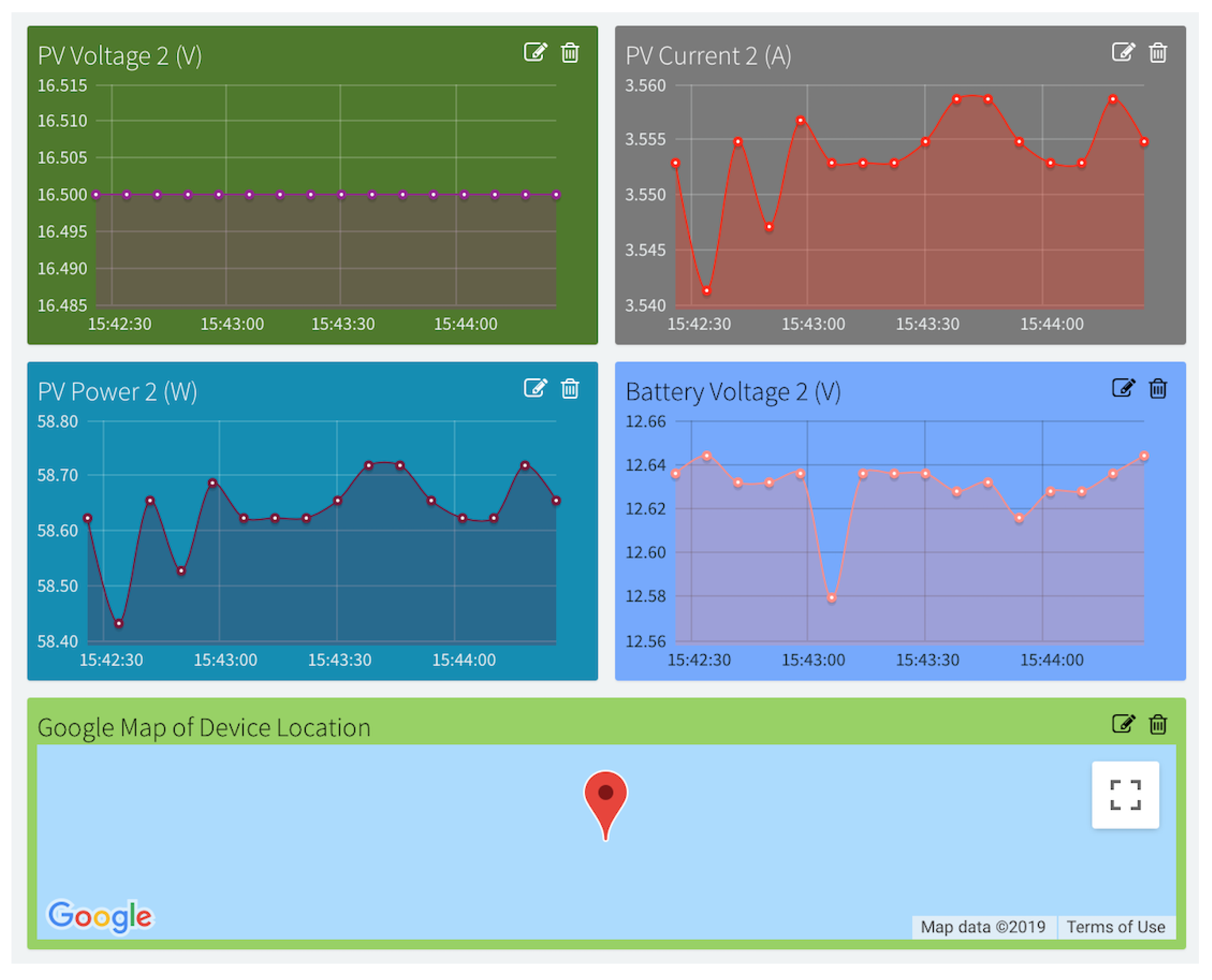Edit the PV Voltage 2 widget
The image size is (1212, 980).
pyautogui.click(x=534, y=52)
